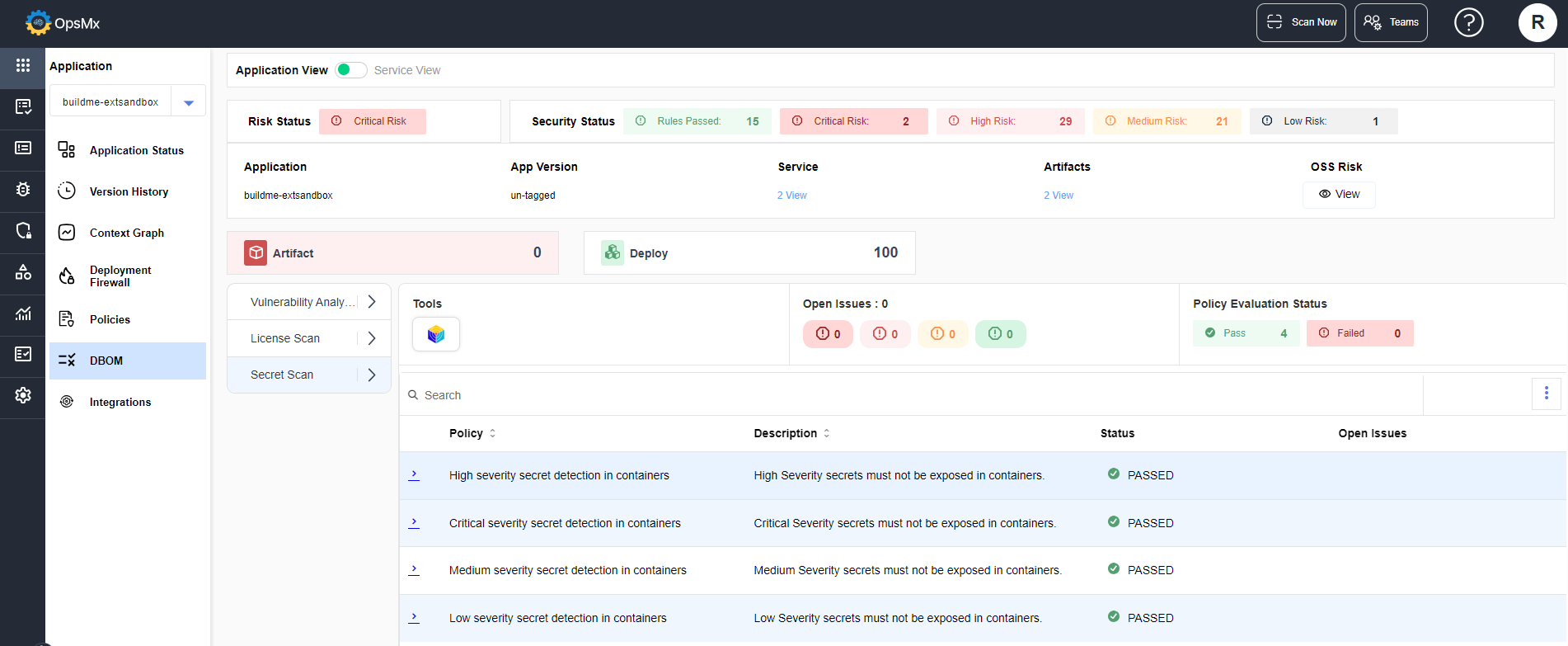Open the buildme-extsandbox application dropdown
Image resolution: width=1568 pixels, height=646 pixels.
pos(127,101)
